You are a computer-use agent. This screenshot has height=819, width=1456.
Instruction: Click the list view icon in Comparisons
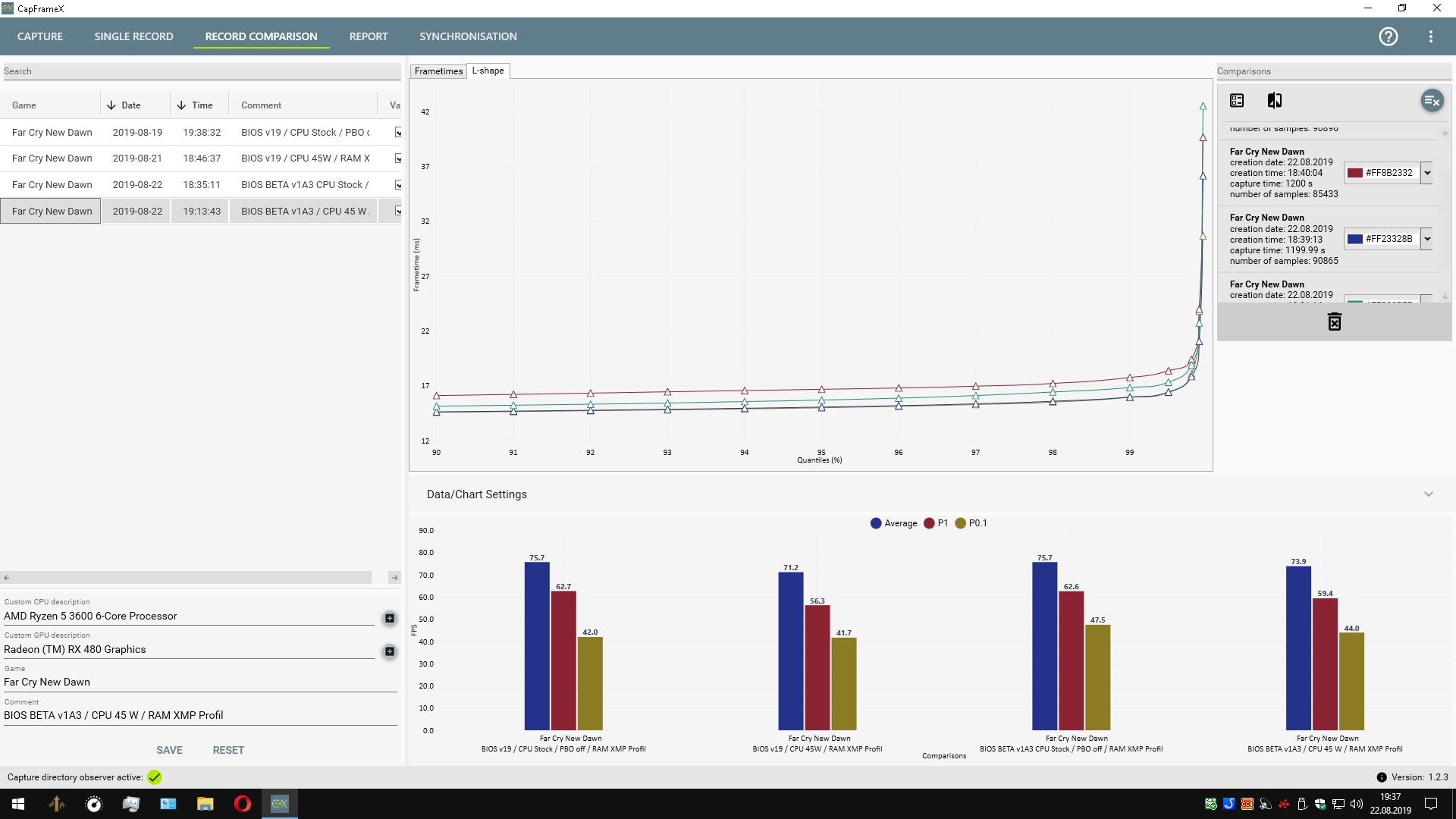click(x=1237, y=100)
